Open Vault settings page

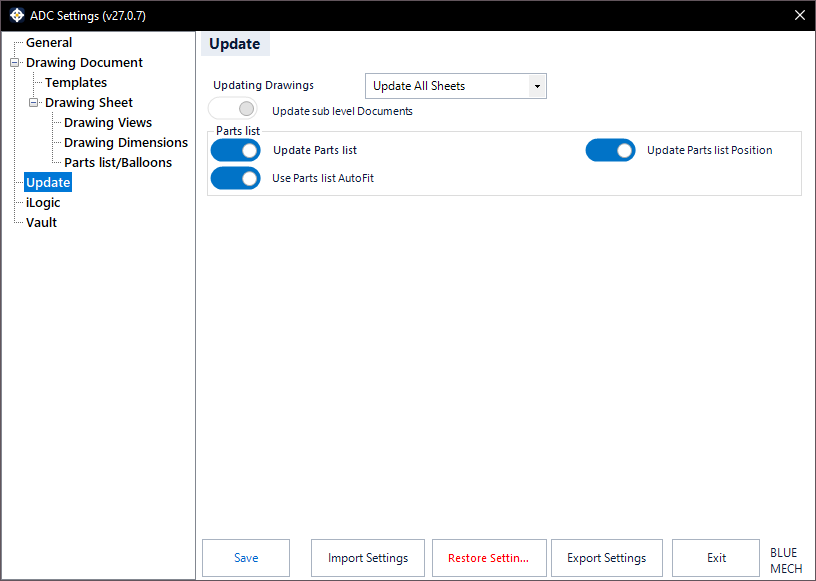(x=41, y=222)
